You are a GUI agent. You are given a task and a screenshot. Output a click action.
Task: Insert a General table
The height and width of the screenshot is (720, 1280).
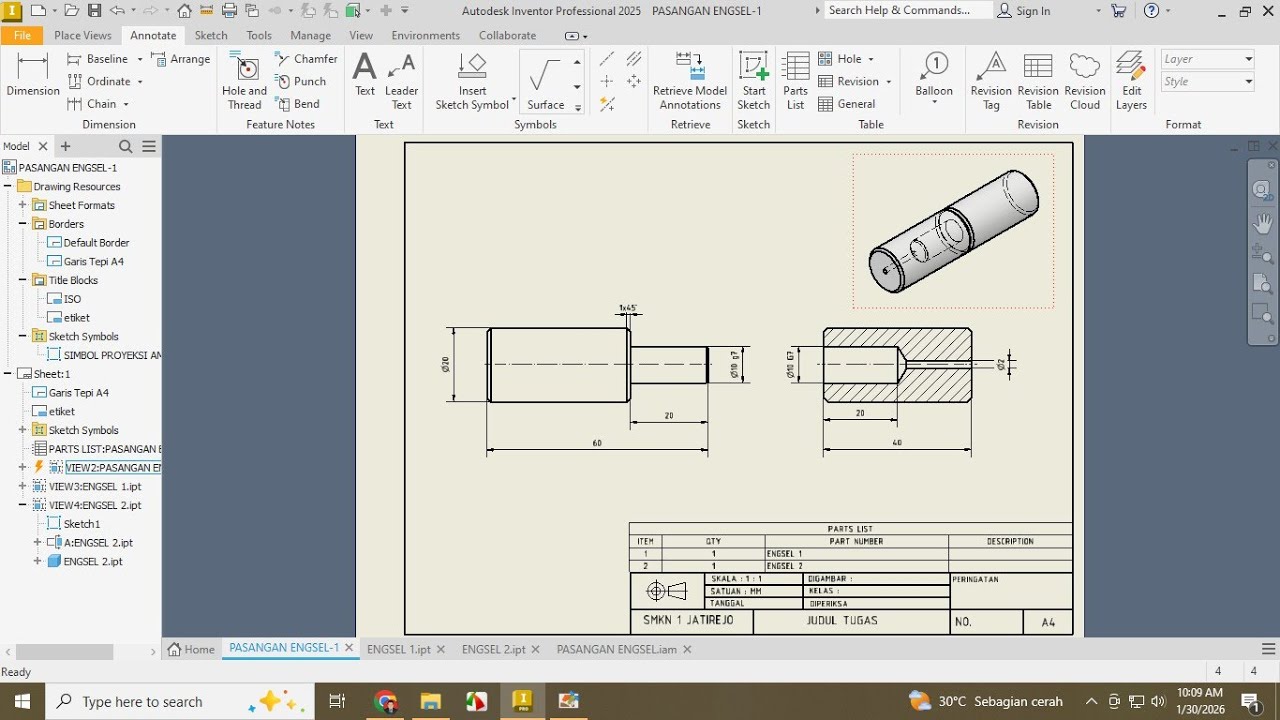tap(847, 104)
